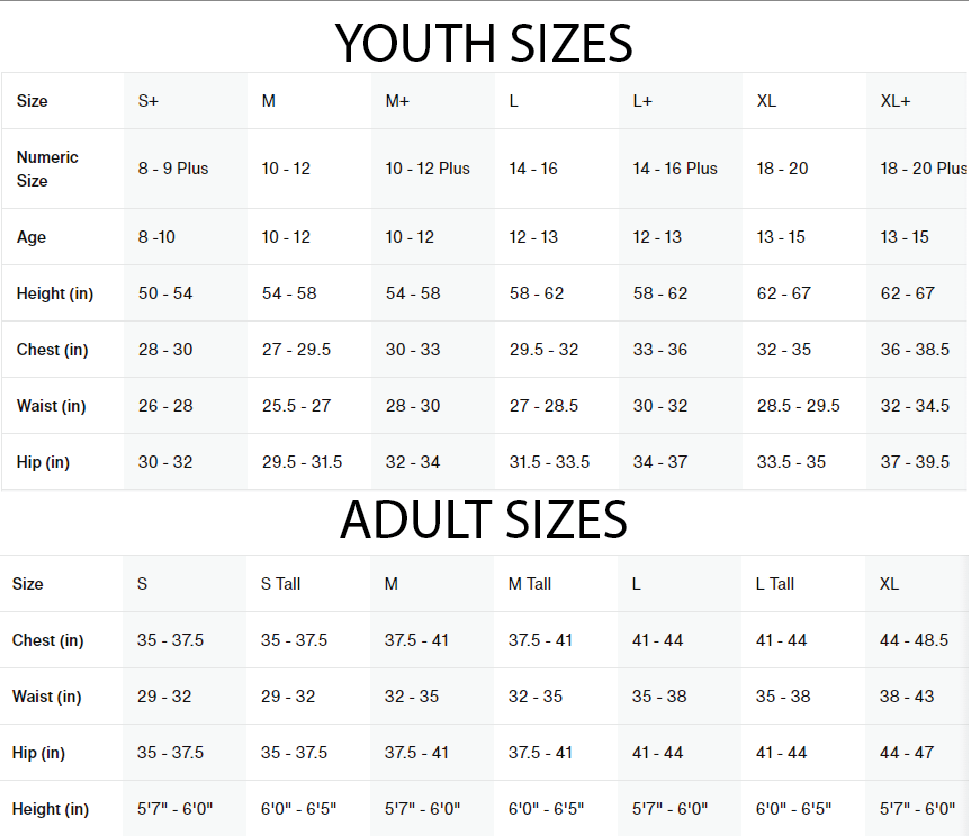Select the 29.5 - 31.5 hip cell
This screenshot has width=969, height=836.
302,462
